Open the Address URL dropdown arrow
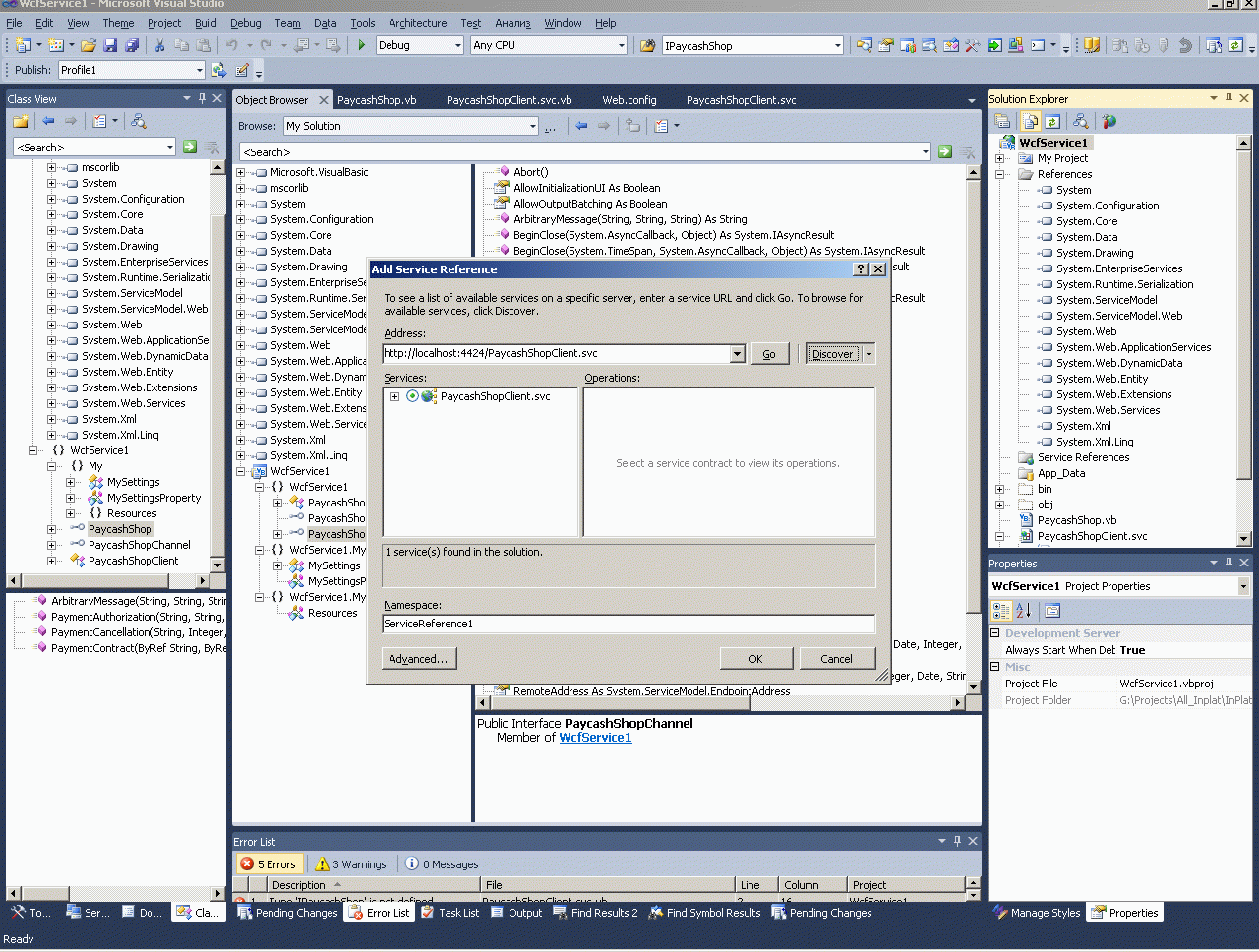The height and width of the screenshot is (952, 1259). [738, 354]
